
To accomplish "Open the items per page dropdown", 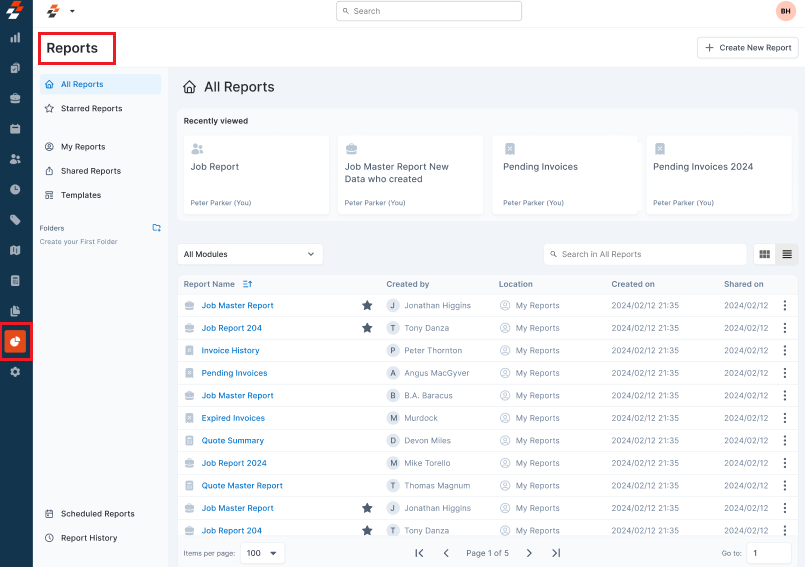I will pyautogui.click(x=262, y=553).
